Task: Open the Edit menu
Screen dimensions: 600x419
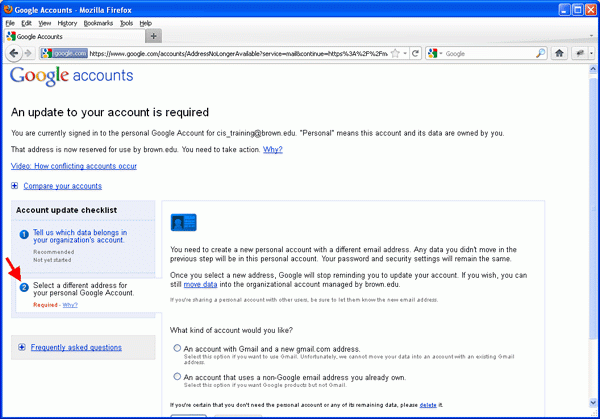Action: tap(26, 23)
